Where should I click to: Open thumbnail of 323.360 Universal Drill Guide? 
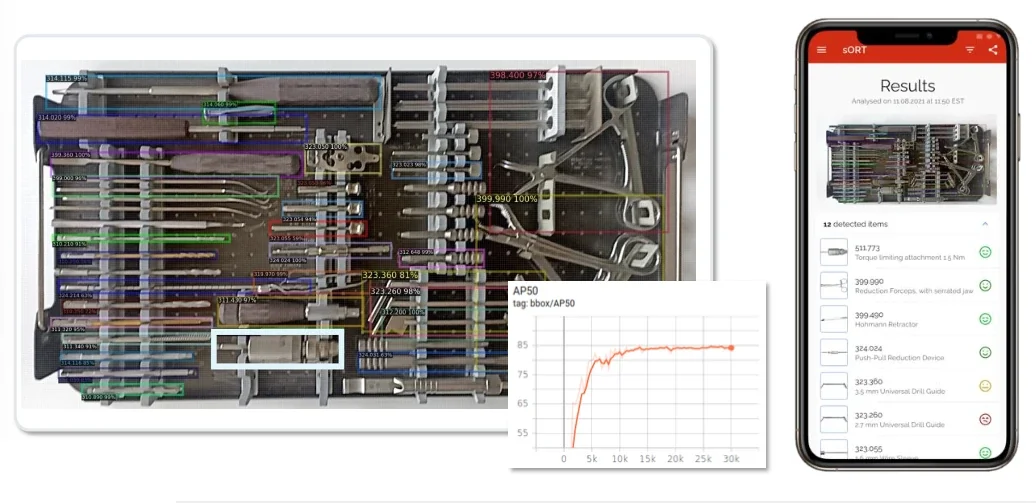click(834, 386)
